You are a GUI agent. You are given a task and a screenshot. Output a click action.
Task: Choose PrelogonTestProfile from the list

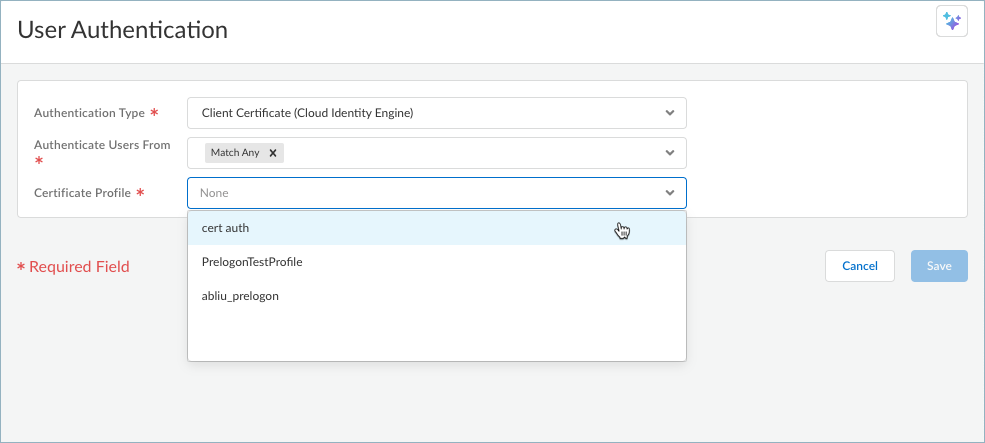point(252,262)
